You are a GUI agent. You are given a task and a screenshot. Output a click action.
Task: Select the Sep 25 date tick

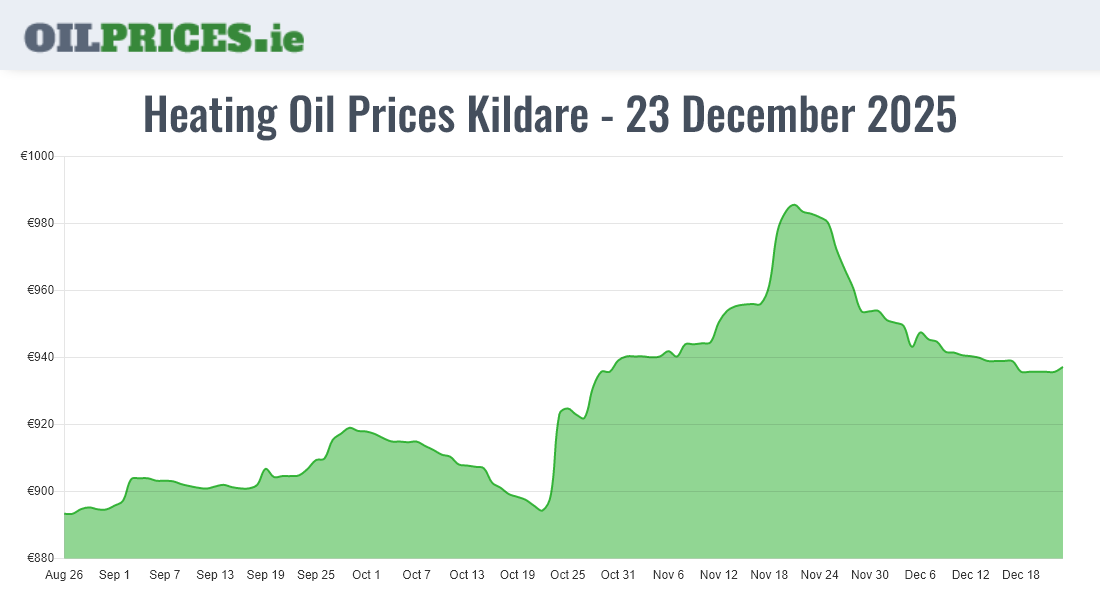(316, 575)
